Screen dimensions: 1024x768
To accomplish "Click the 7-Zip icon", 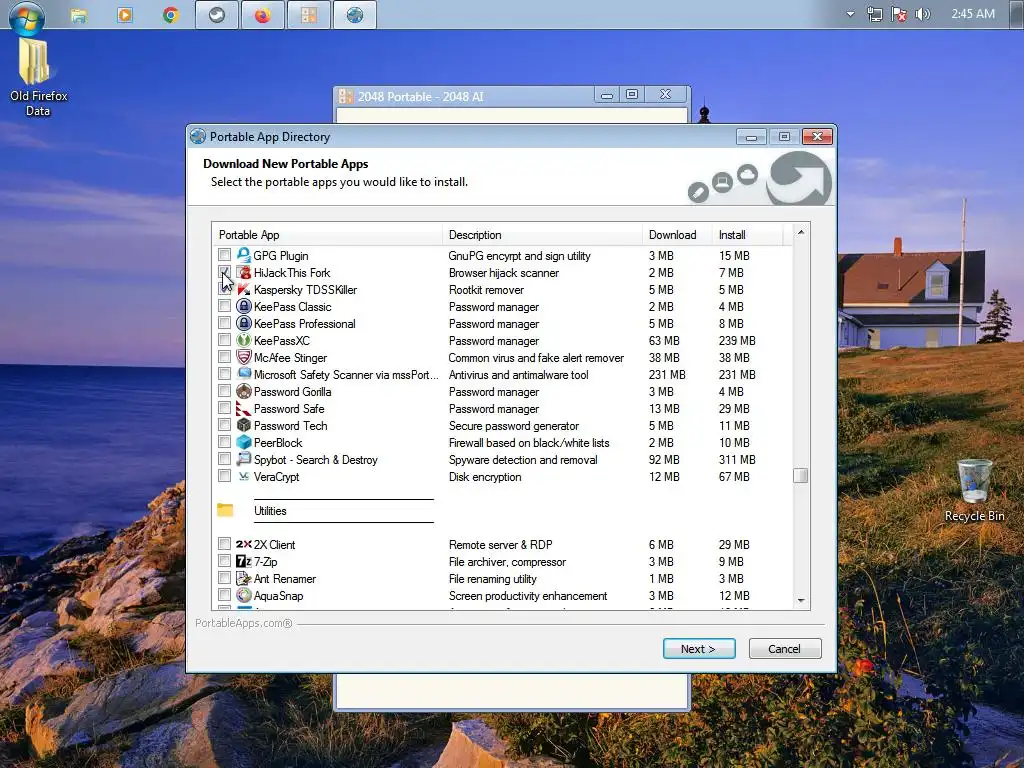I will 244,561.
